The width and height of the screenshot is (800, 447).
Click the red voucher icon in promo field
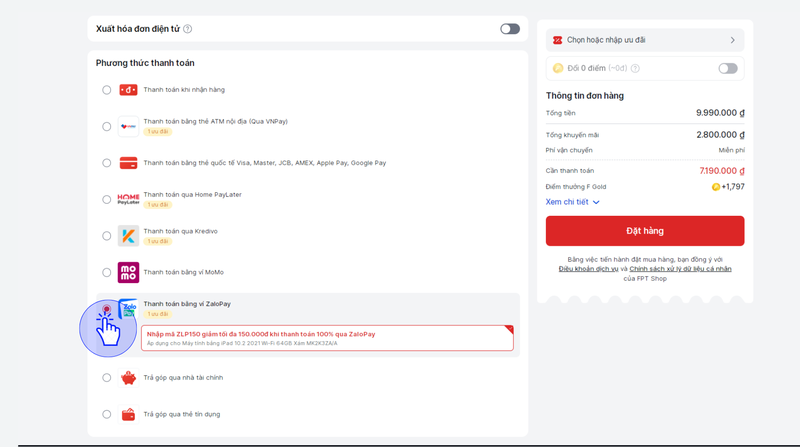558,40
